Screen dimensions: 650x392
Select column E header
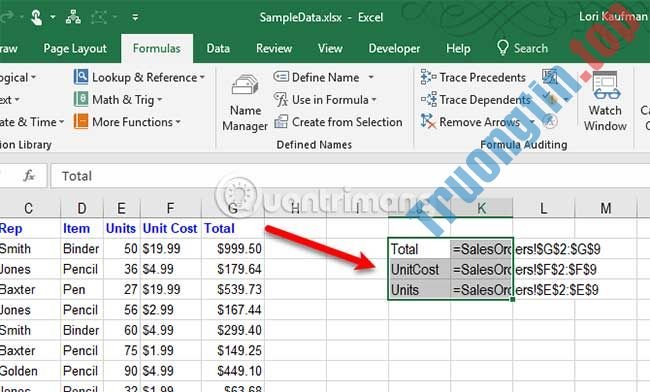point(121,208)
